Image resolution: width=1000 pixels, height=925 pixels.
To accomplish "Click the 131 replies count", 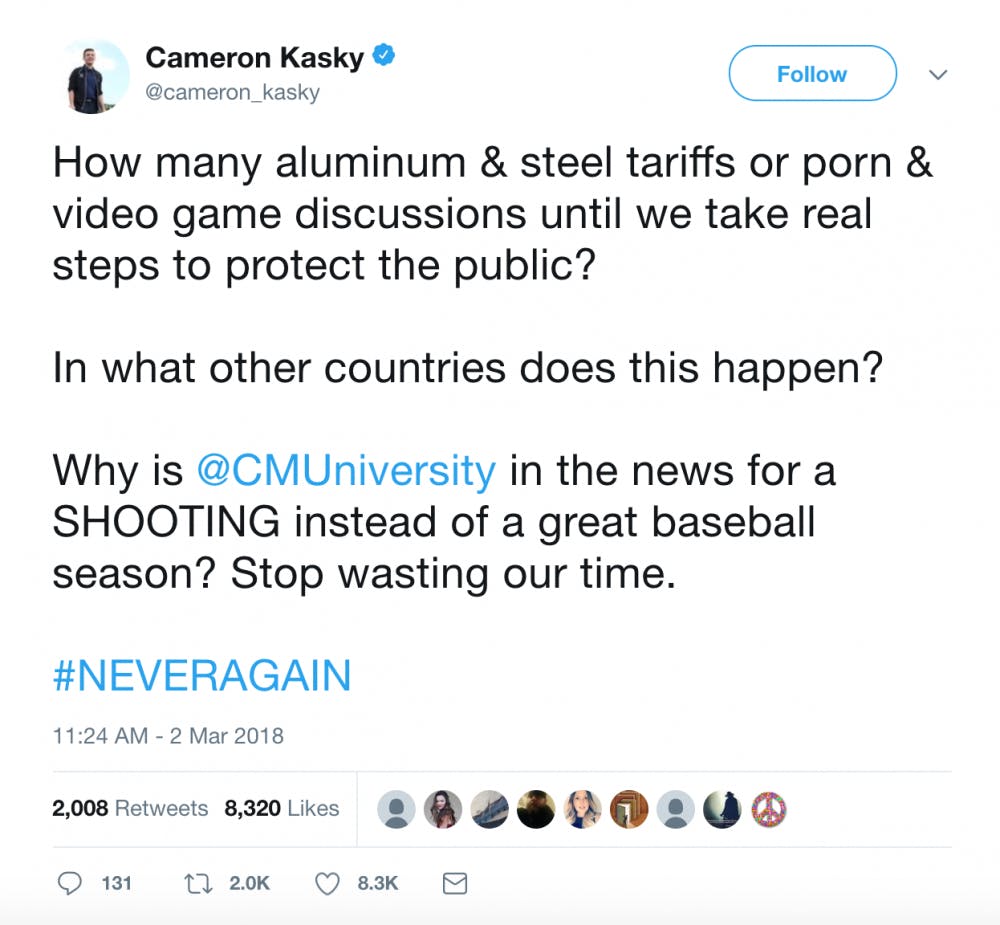I will click(117, 883).
